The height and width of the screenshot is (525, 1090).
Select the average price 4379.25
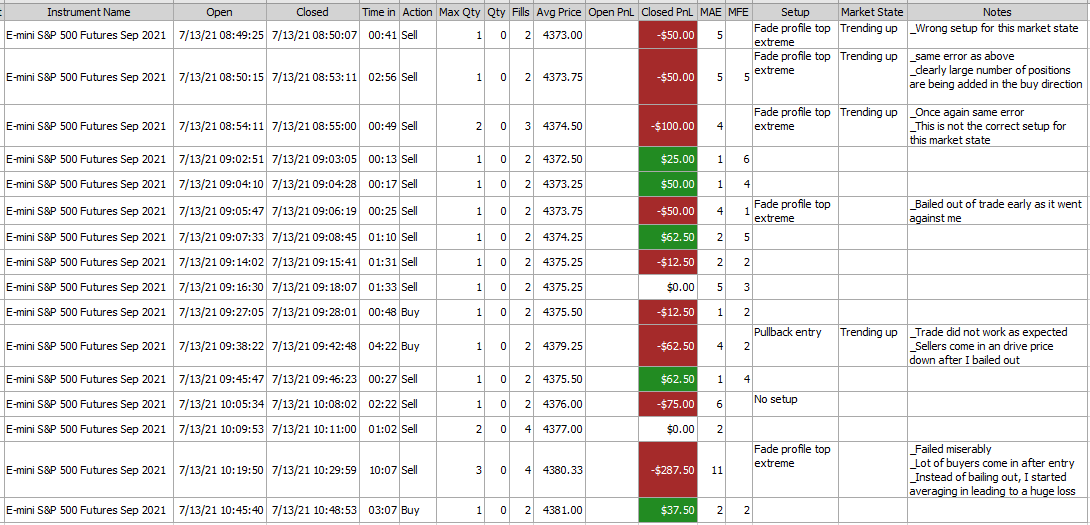(563, 346)
